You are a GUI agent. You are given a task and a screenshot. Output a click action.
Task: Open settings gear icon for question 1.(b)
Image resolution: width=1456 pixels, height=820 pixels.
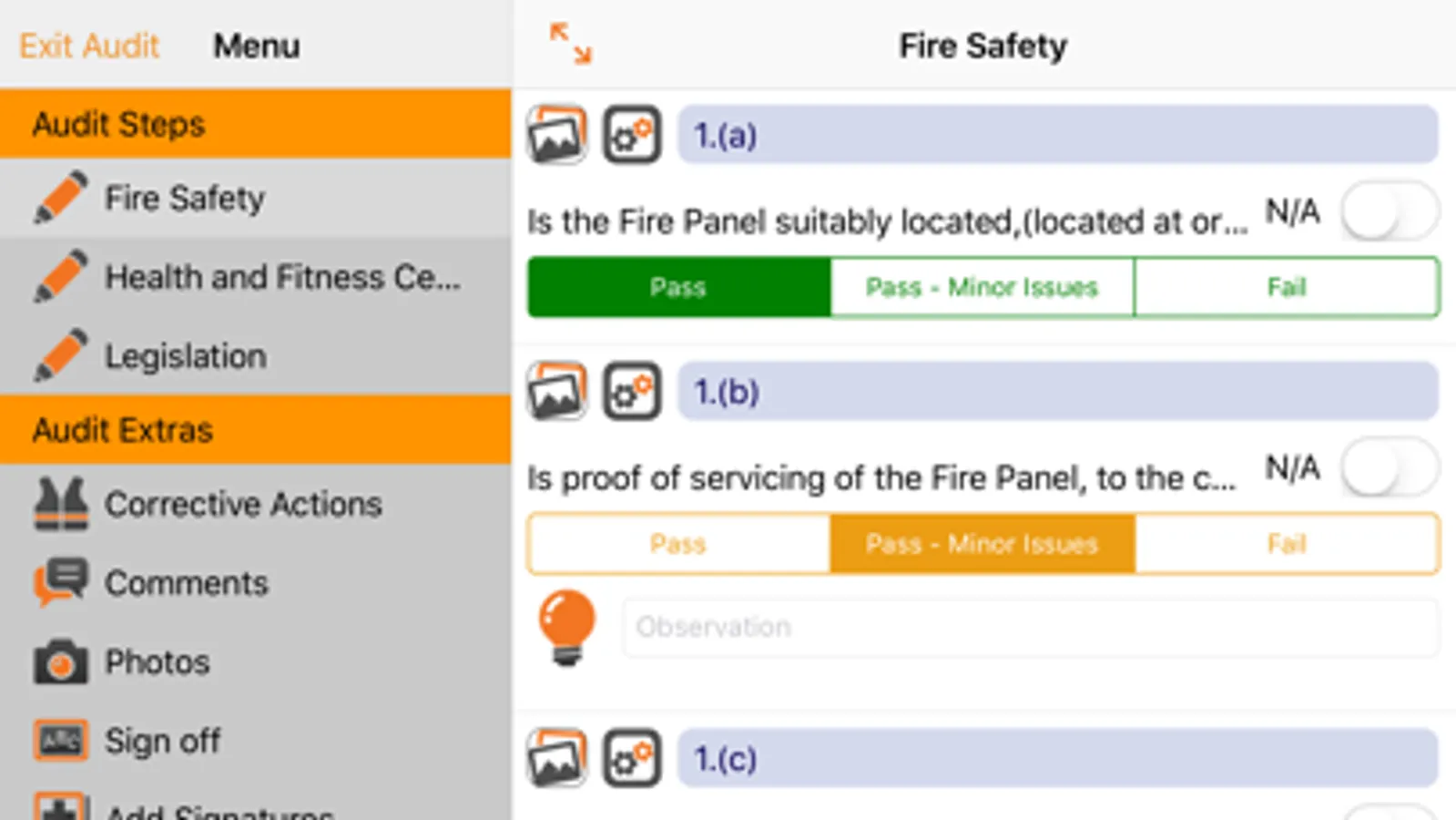[x=632, y=392]
